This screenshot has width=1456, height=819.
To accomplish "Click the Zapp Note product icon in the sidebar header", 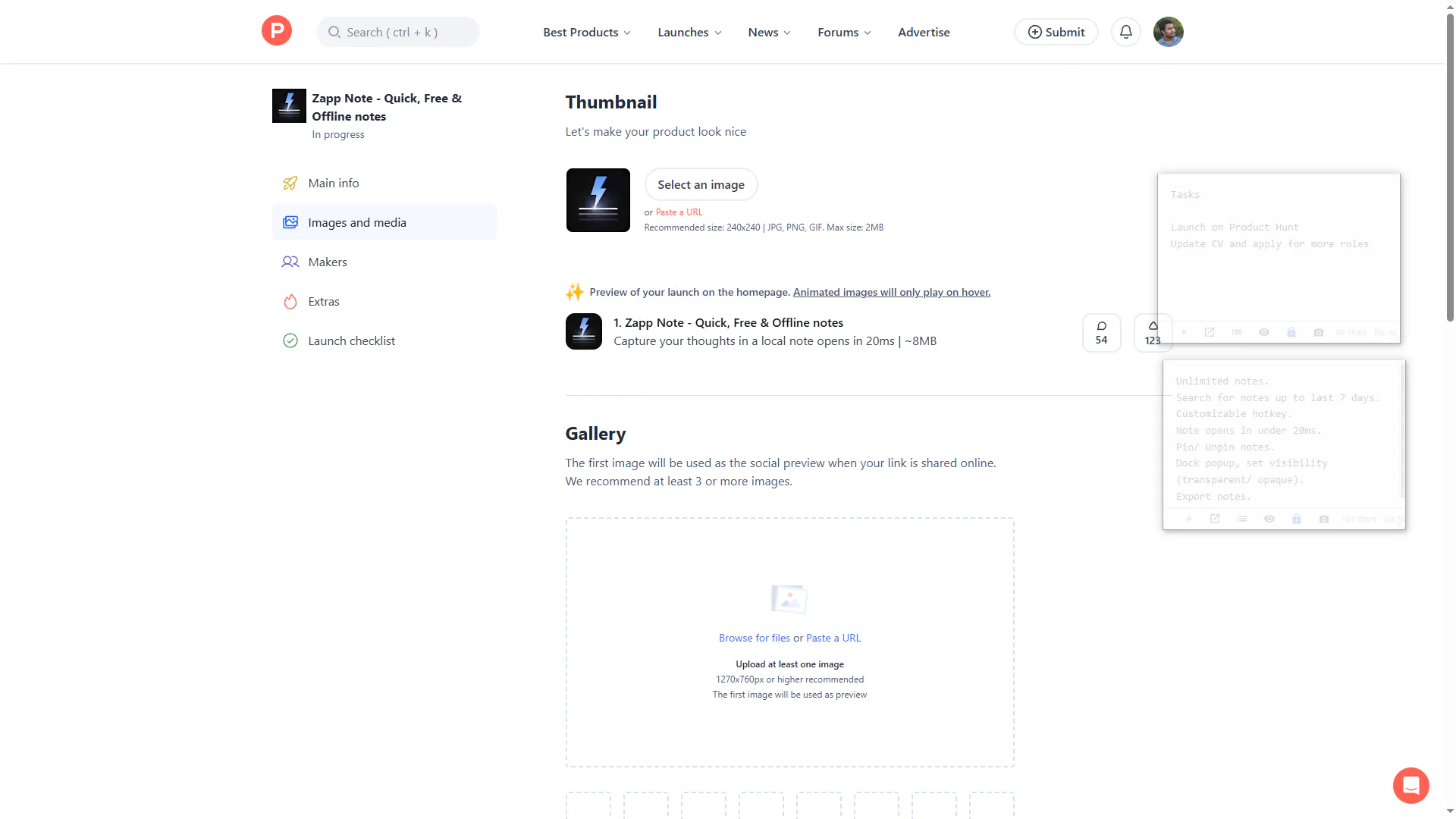I will (x=289, y=106).
